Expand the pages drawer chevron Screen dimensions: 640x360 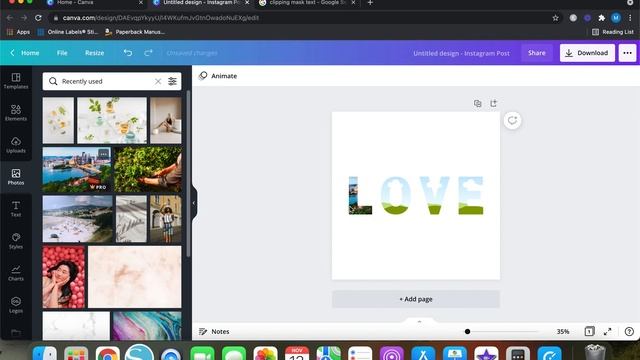coord(419,322)
